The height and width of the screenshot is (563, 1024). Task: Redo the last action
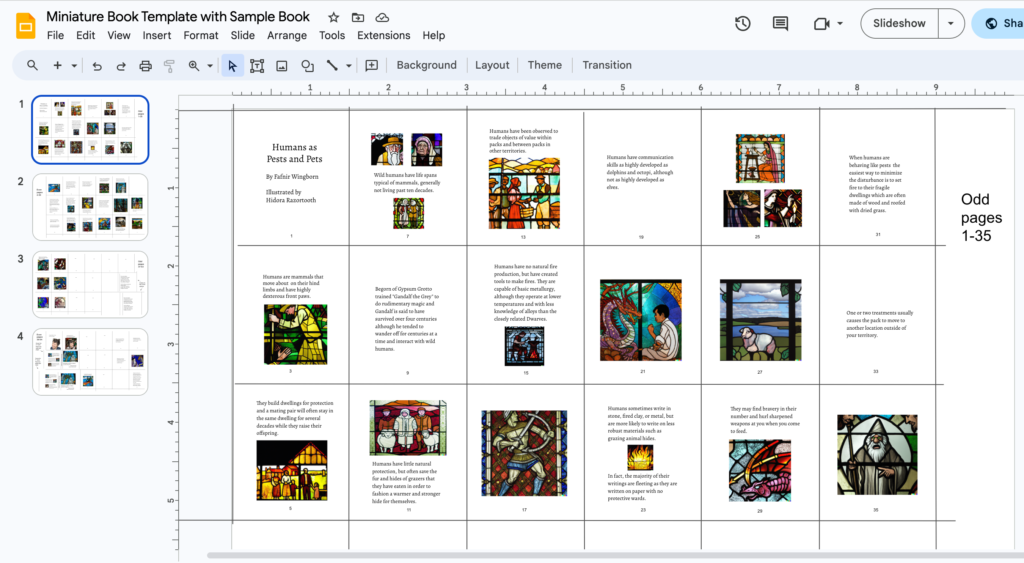click(x=121, y=65)
